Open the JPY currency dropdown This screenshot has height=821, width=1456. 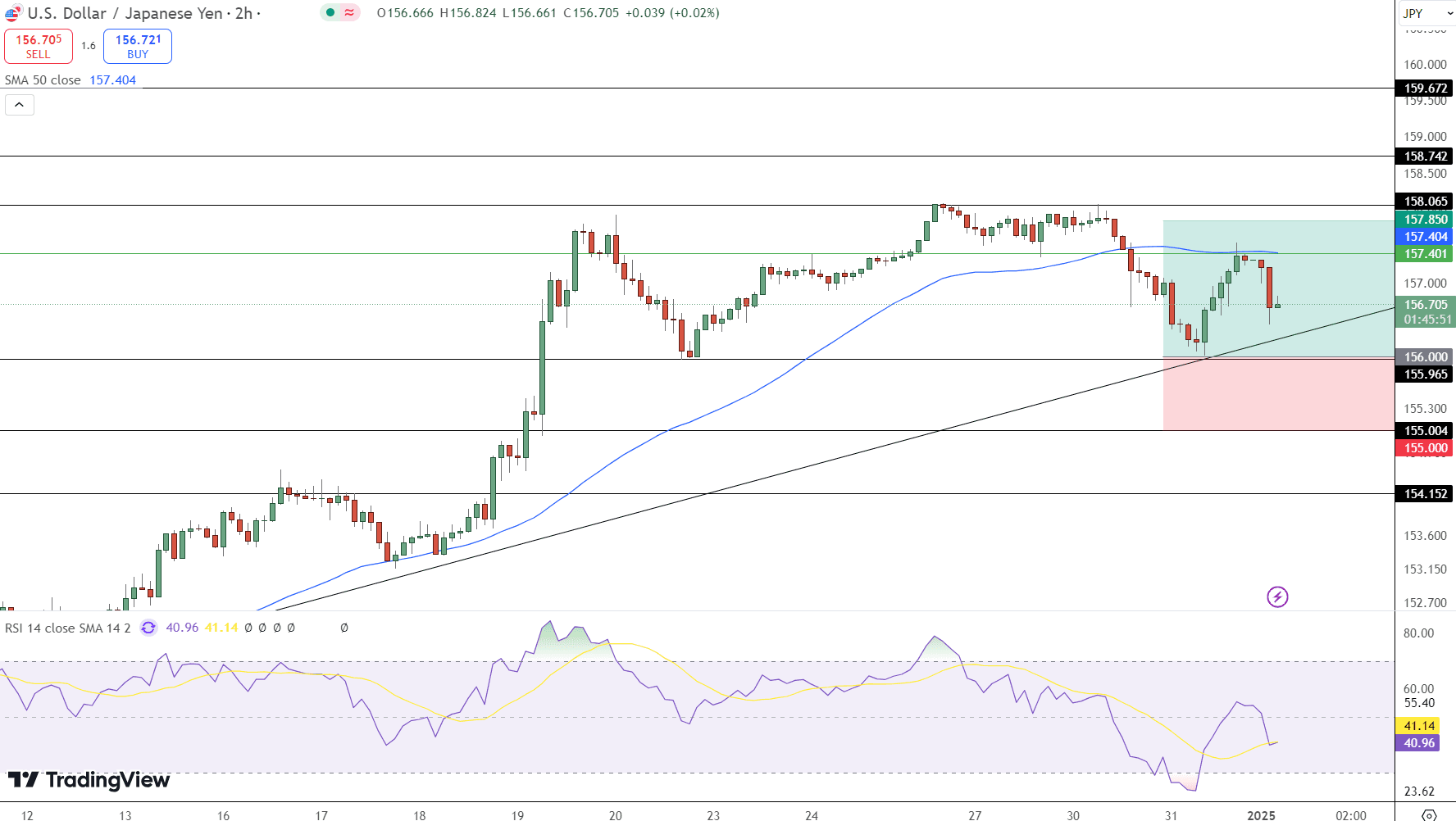(1426, 13)
